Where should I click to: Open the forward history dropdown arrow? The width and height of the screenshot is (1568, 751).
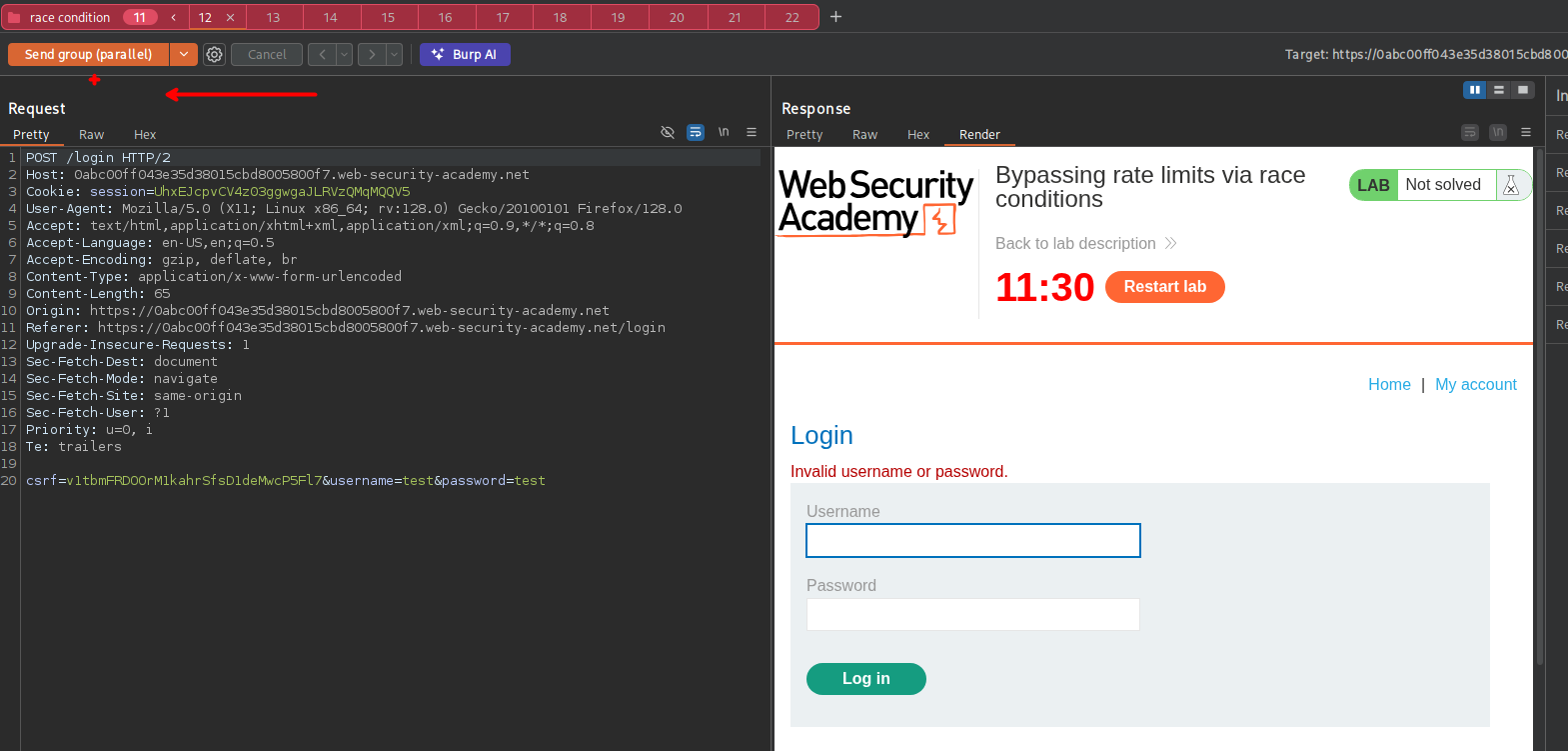(x=394, y=55)
